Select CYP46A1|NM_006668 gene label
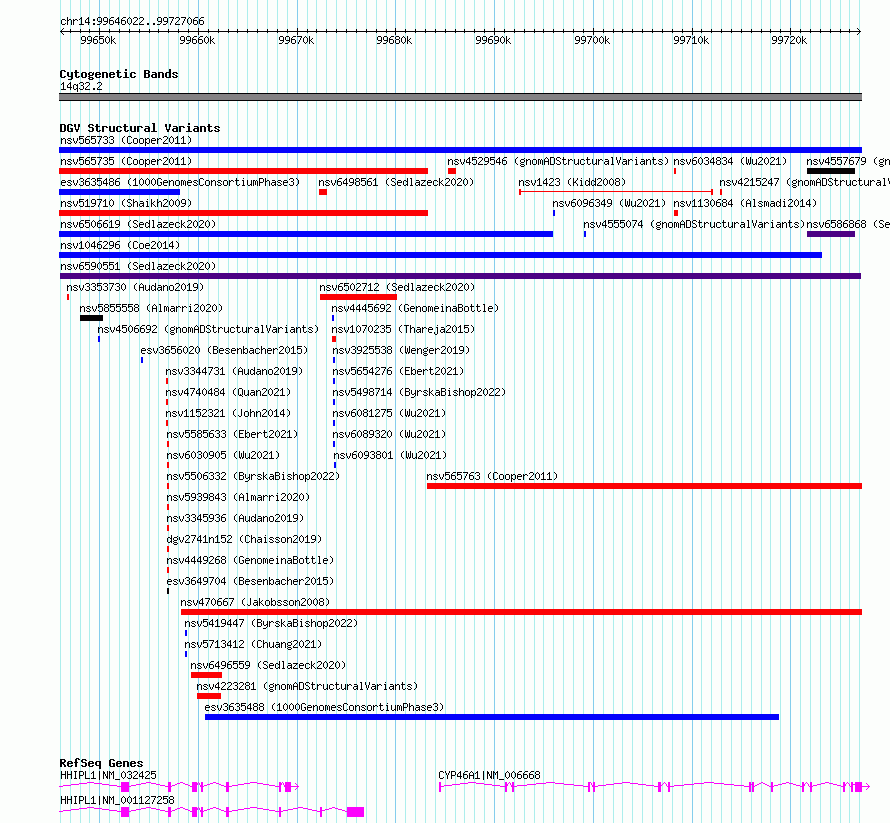Screen dimensions: 890x823 click(x=489, y=775)
